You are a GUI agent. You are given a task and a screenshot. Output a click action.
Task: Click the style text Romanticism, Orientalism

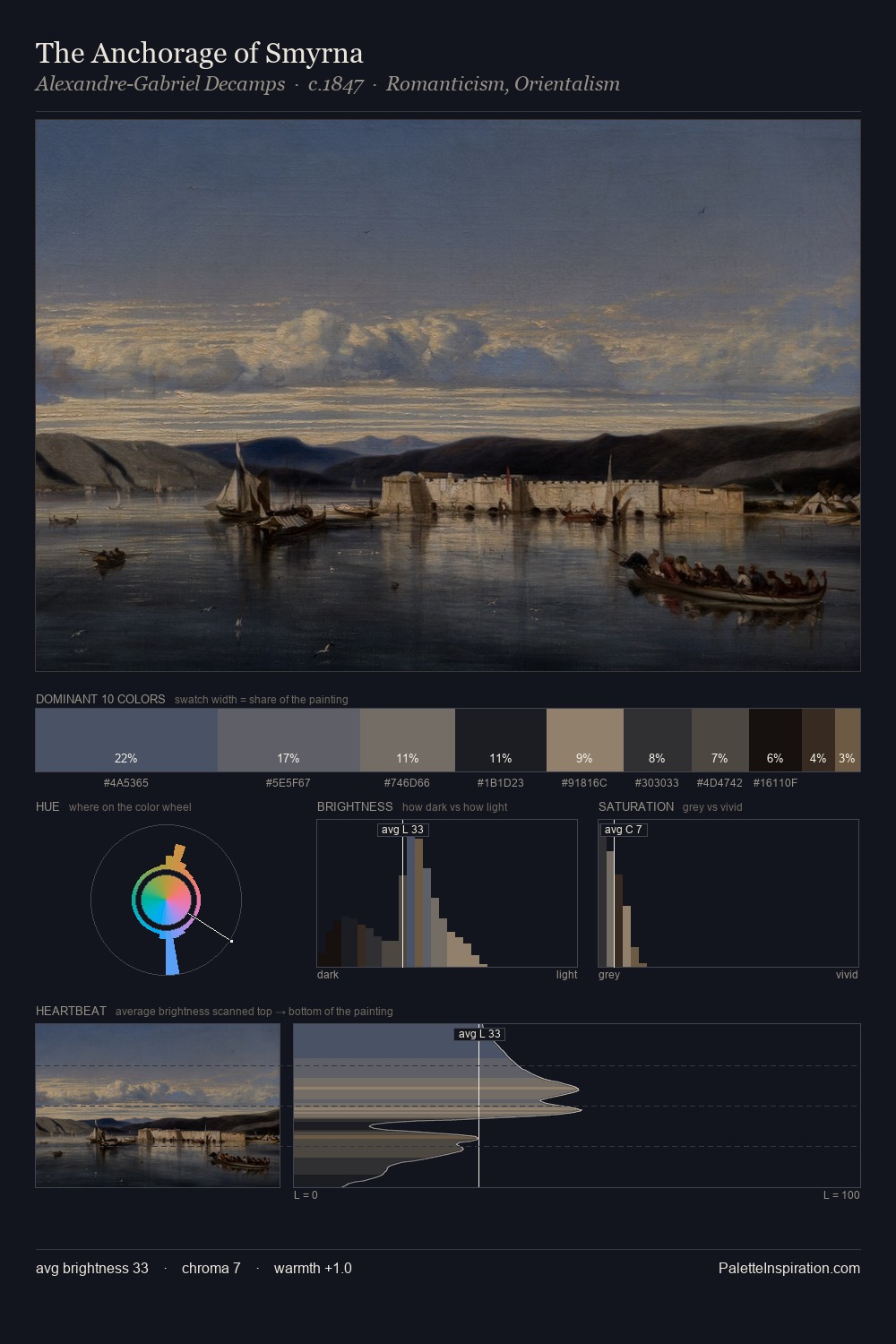pyautogui.click(x=503, y=84)
